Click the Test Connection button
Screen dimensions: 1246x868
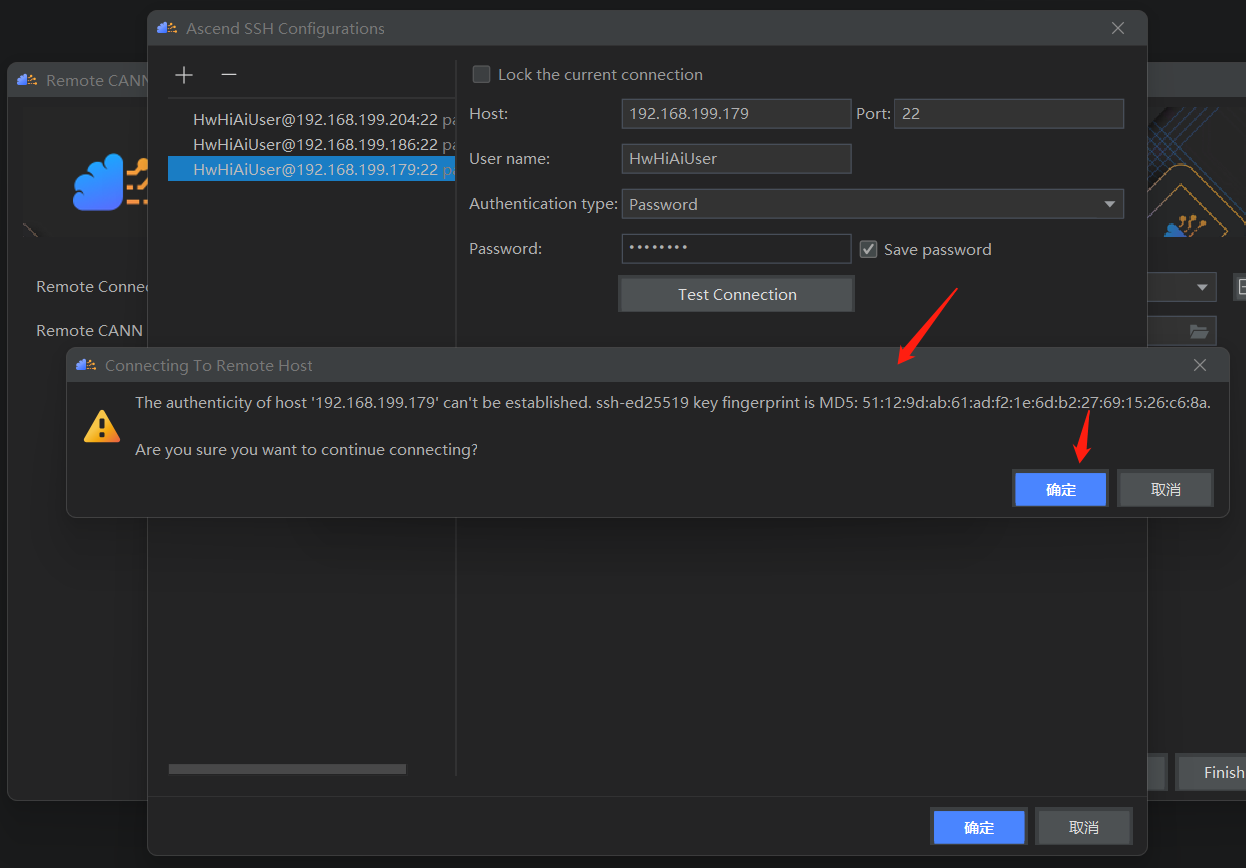[737, 294]
